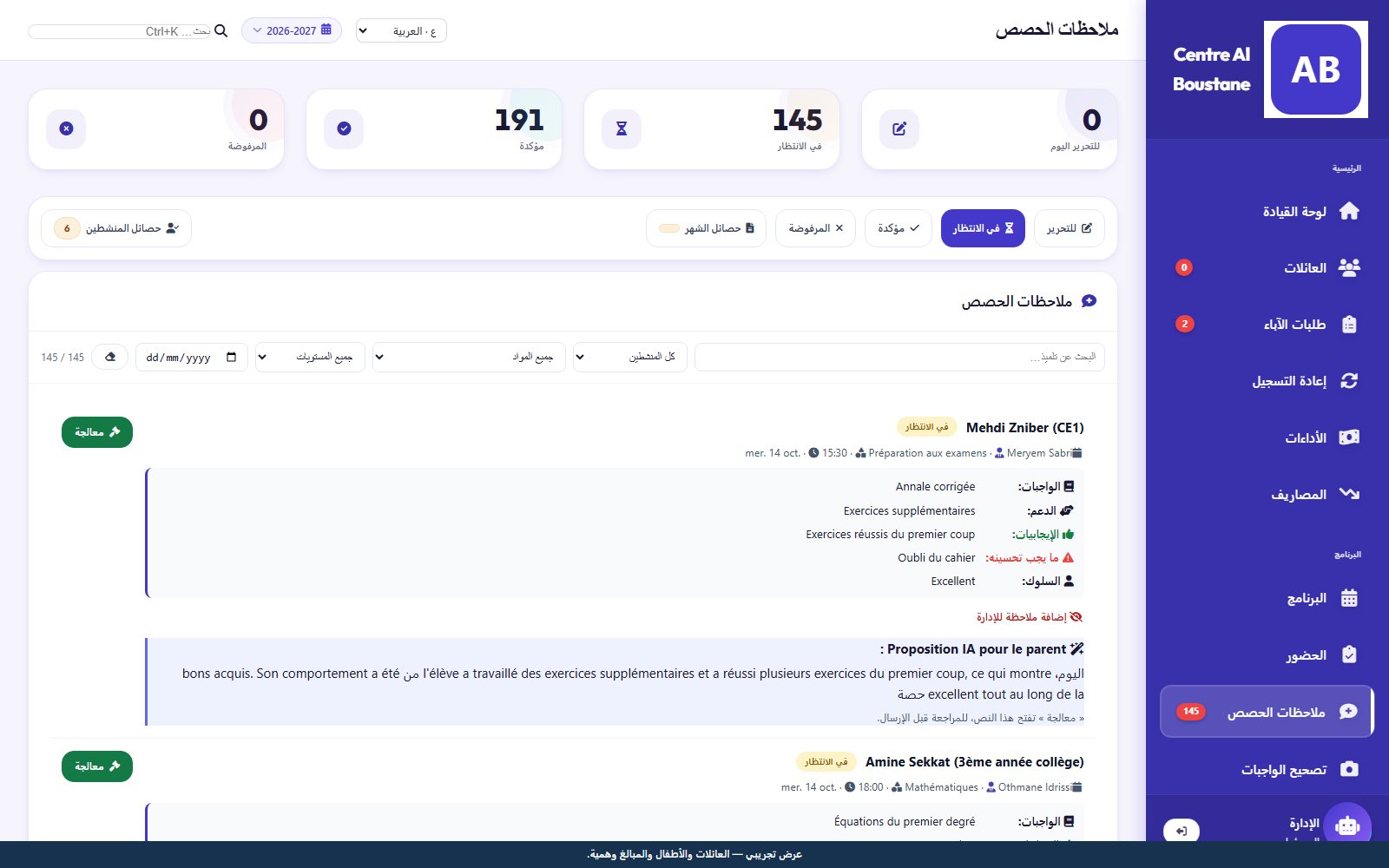Click the الحضور attendance clipboard icon
The width and height of the screenshot is (1389, 868).
1349,654
